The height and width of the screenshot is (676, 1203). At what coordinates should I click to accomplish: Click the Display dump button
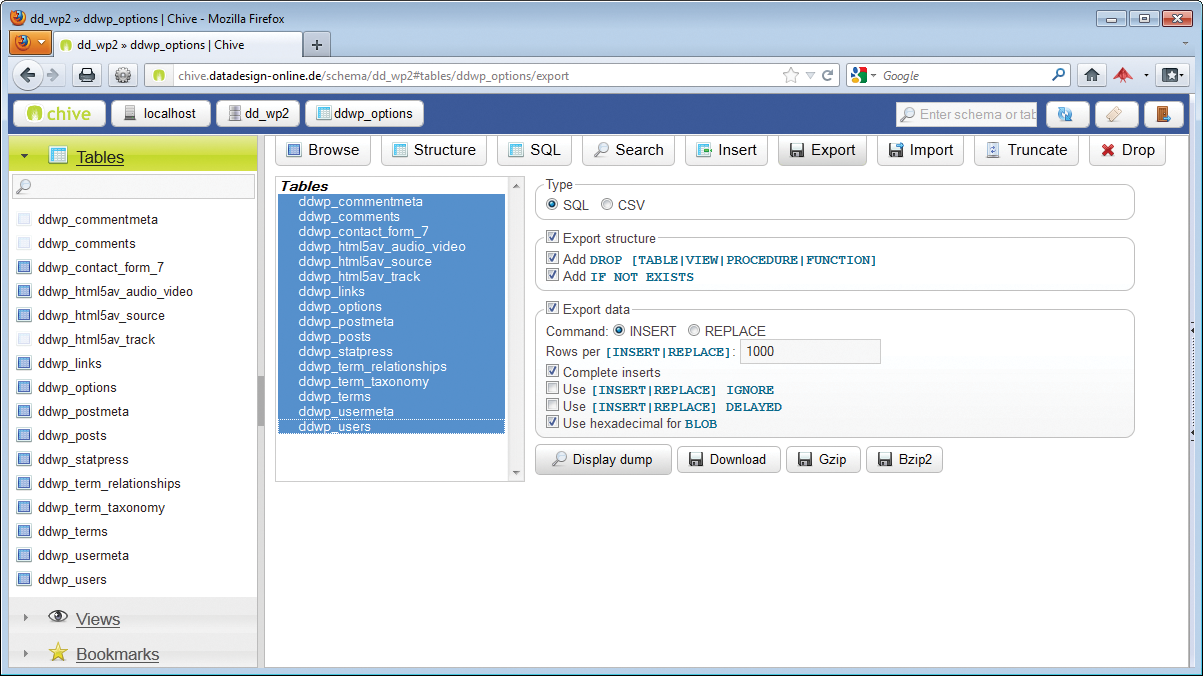click(603, 459)
